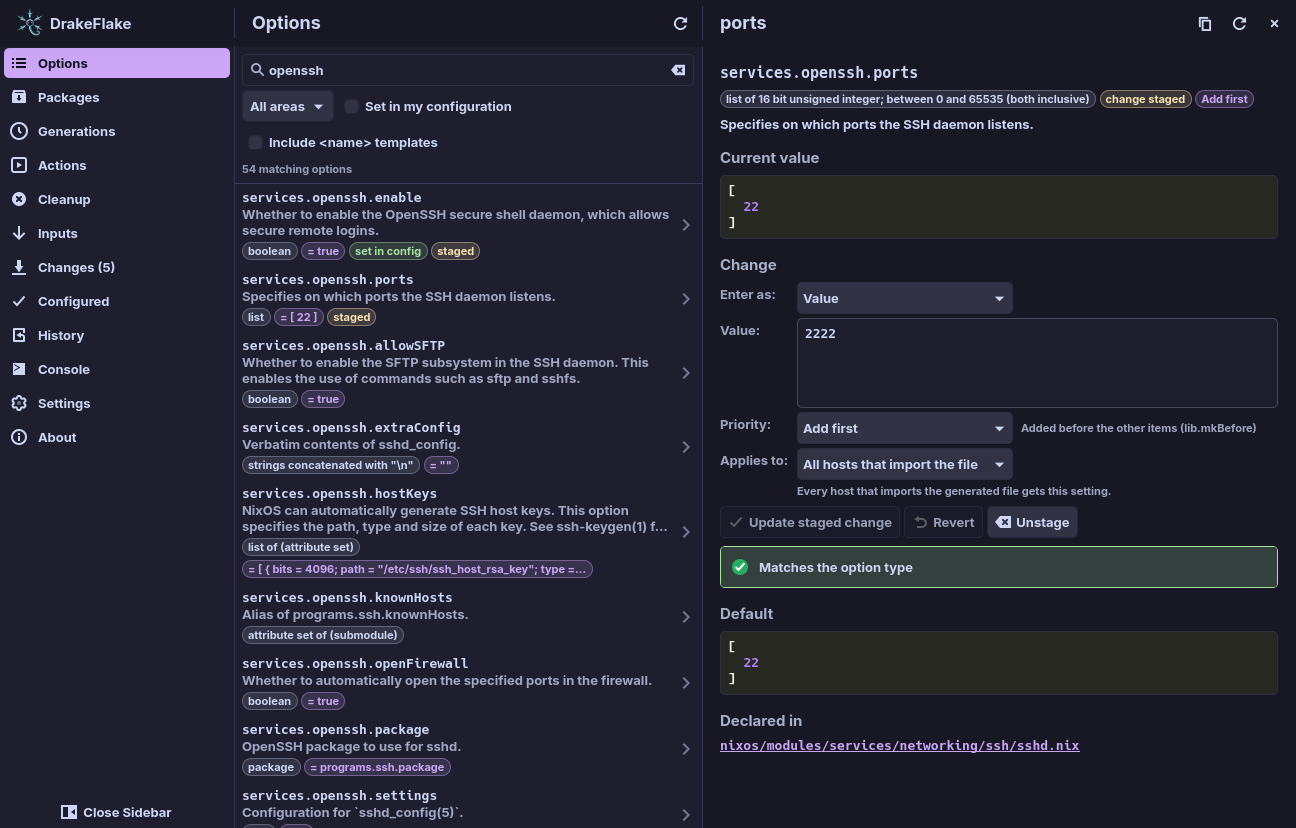Viewport: 1296px width, 828px height.
Task: Tick 'Set in my configuration' checkbox
Action: (x=352, y=106)
